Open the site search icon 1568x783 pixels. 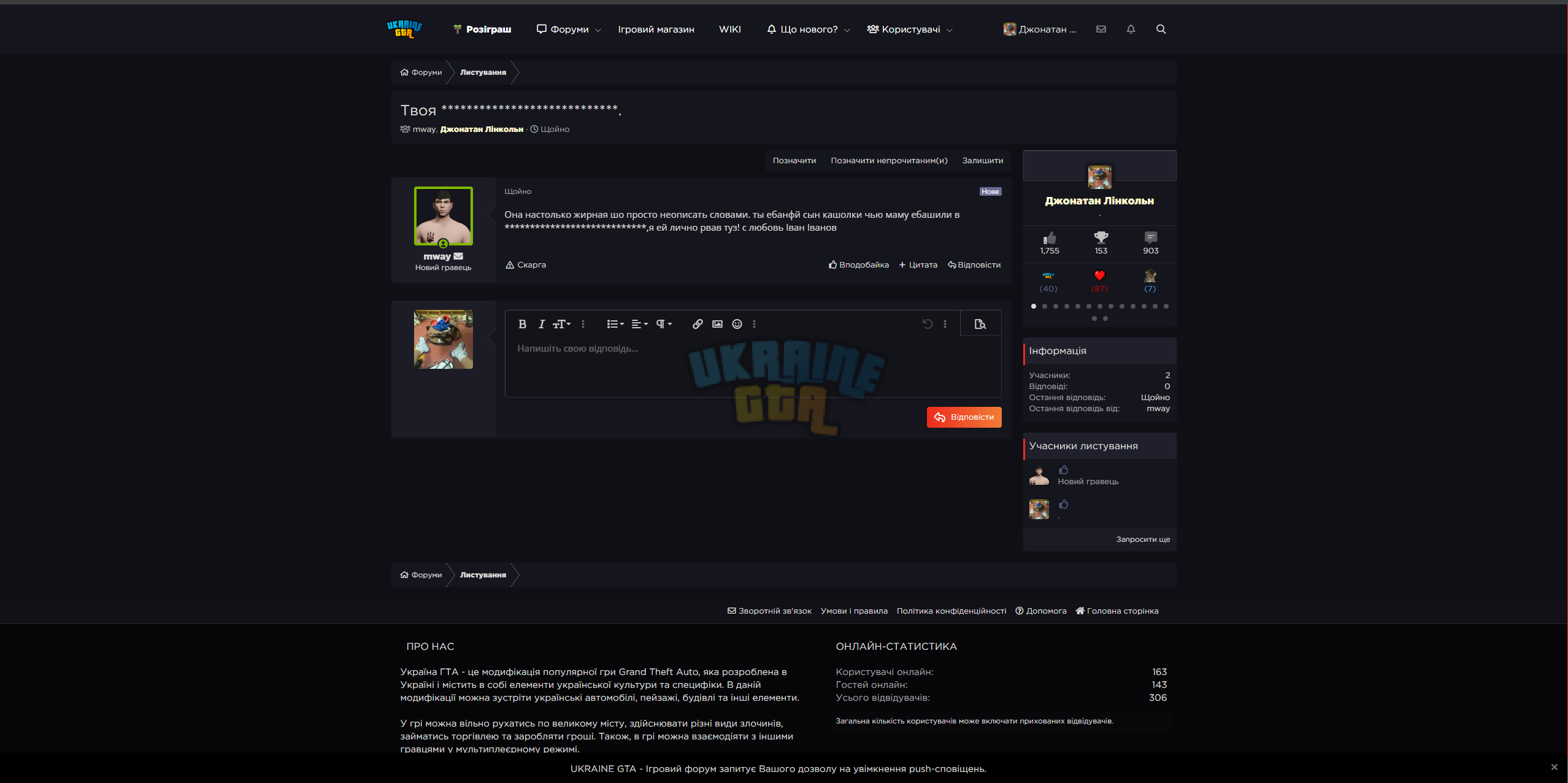(x=1161, y=29)
